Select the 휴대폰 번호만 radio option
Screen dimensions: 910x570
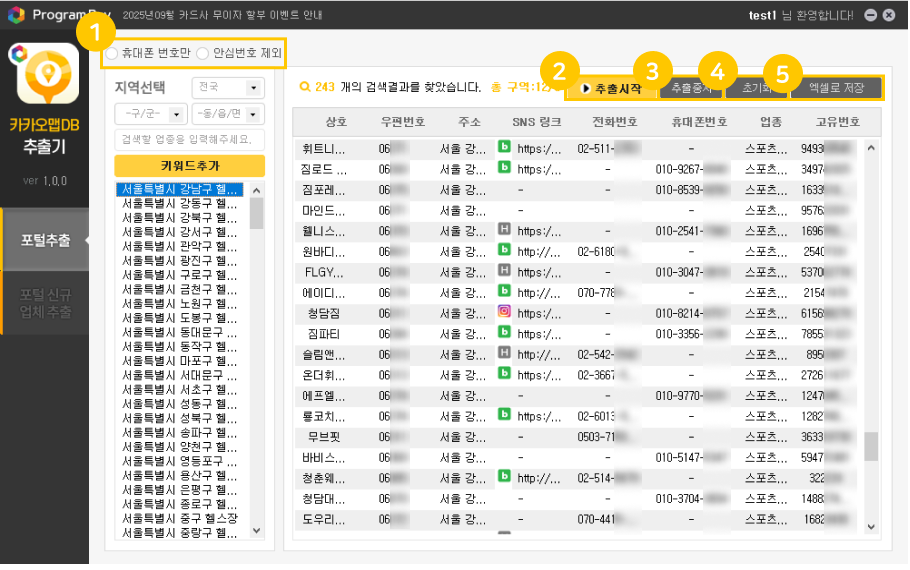click(113, 52)
